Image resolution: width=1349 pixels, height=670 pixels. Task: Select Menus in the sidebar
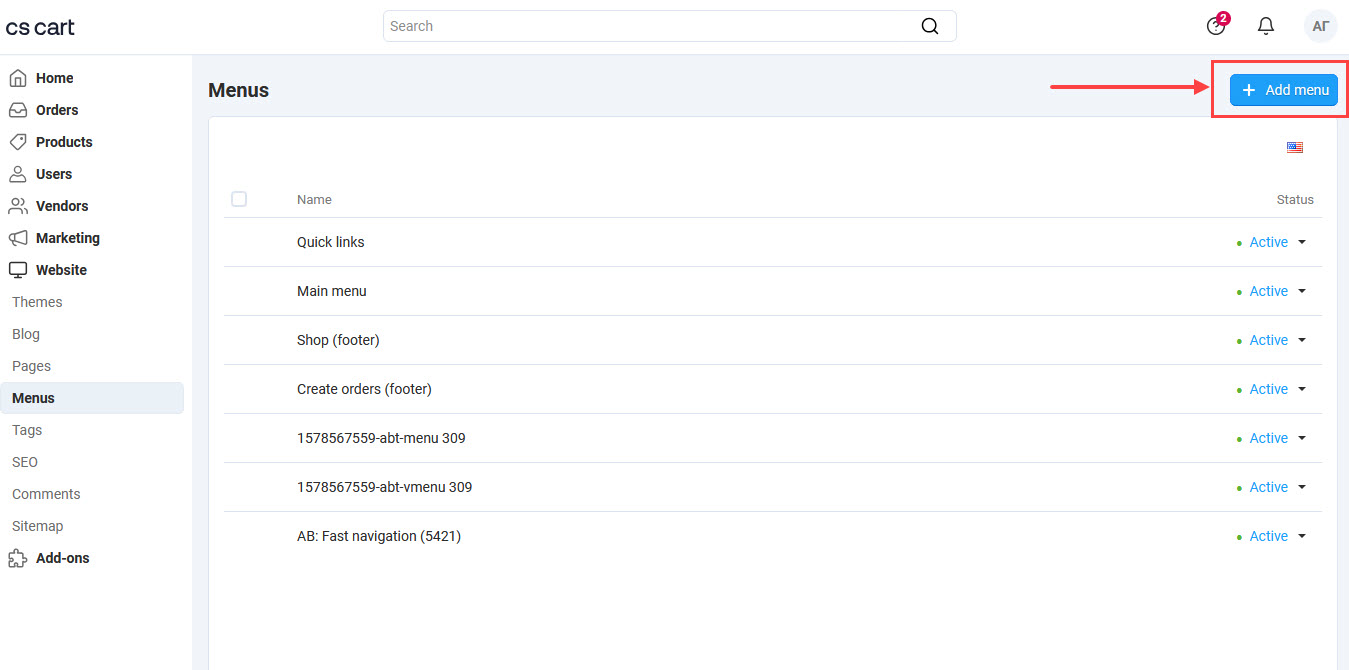tap(92, 398)
